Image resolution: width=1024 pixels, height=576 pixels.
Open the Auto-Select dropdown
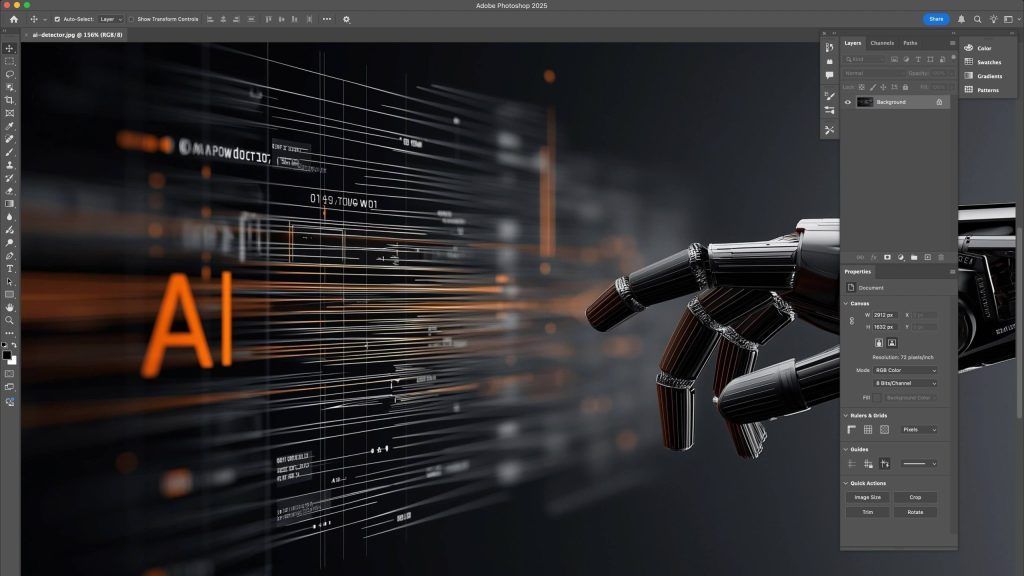click(x=110, y=19)
